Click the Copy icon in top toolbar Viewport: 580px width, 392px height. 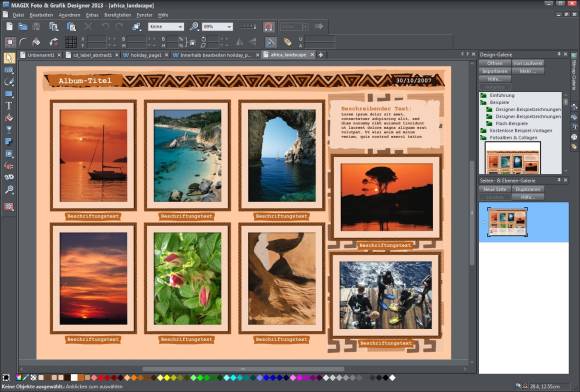click(54, 27)
